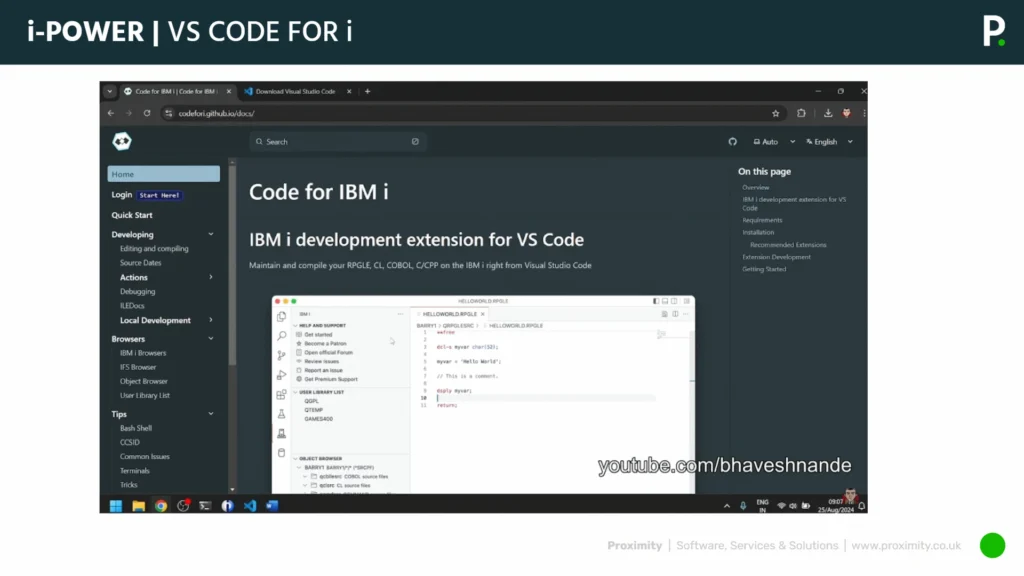Expand the Local Development submenu chevron

[211, 320]
